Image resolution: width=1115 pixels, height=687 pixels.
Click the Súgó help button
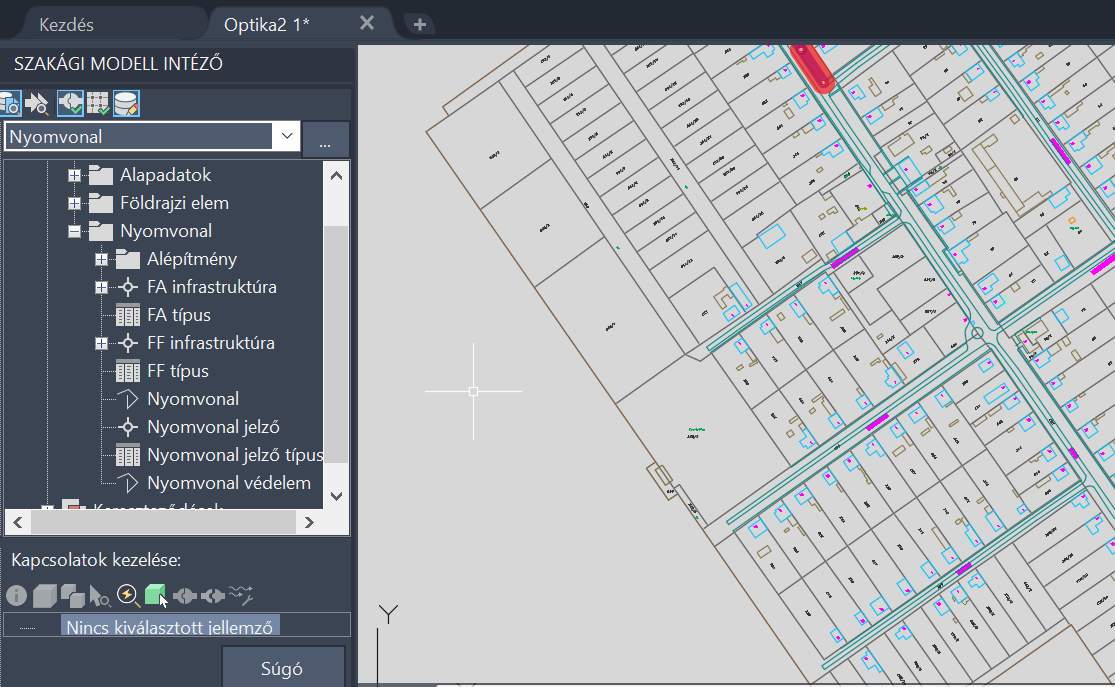coord(282,667)
